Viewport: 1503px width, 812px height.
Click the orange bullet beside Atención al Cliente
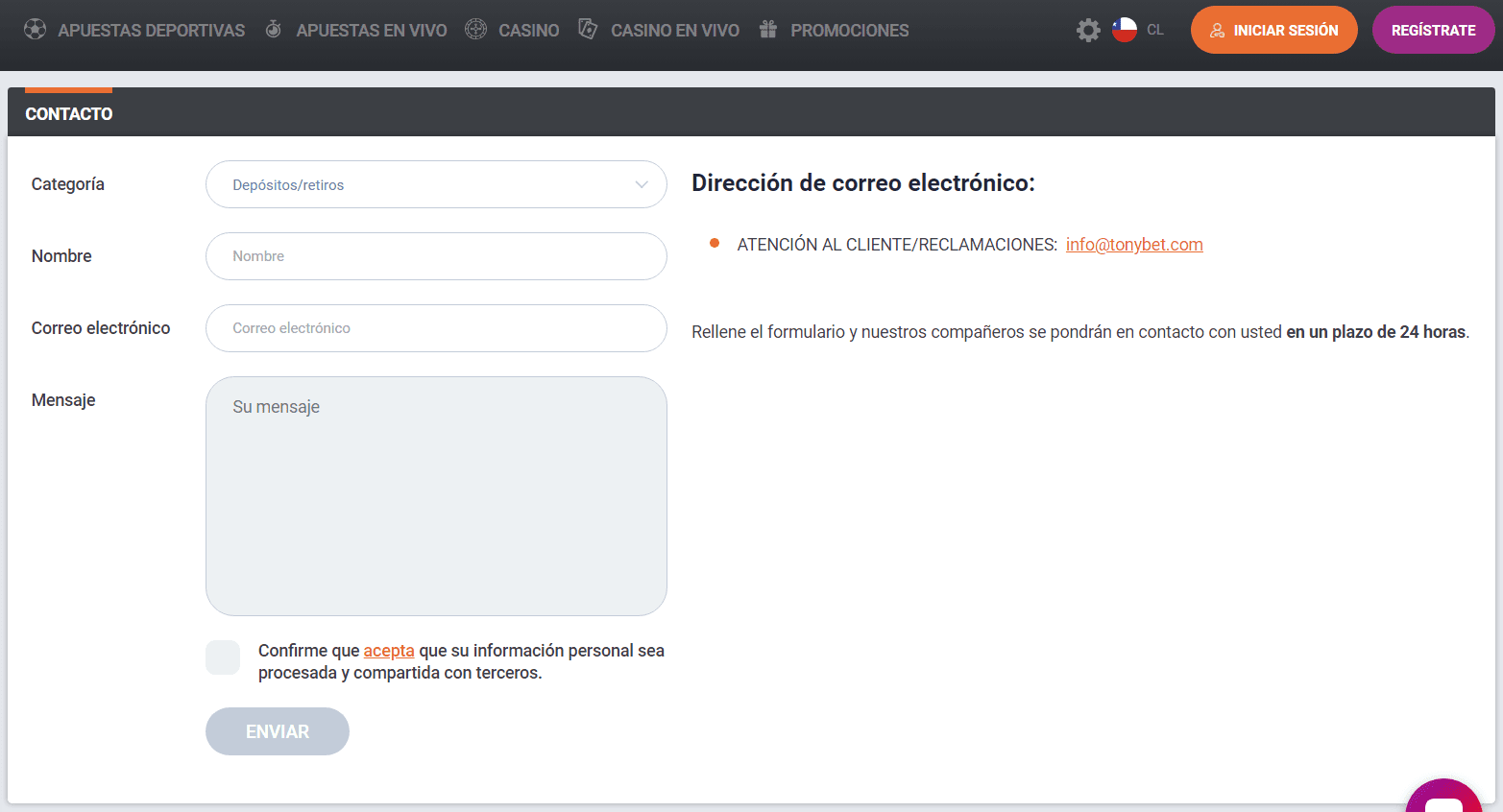715,244
